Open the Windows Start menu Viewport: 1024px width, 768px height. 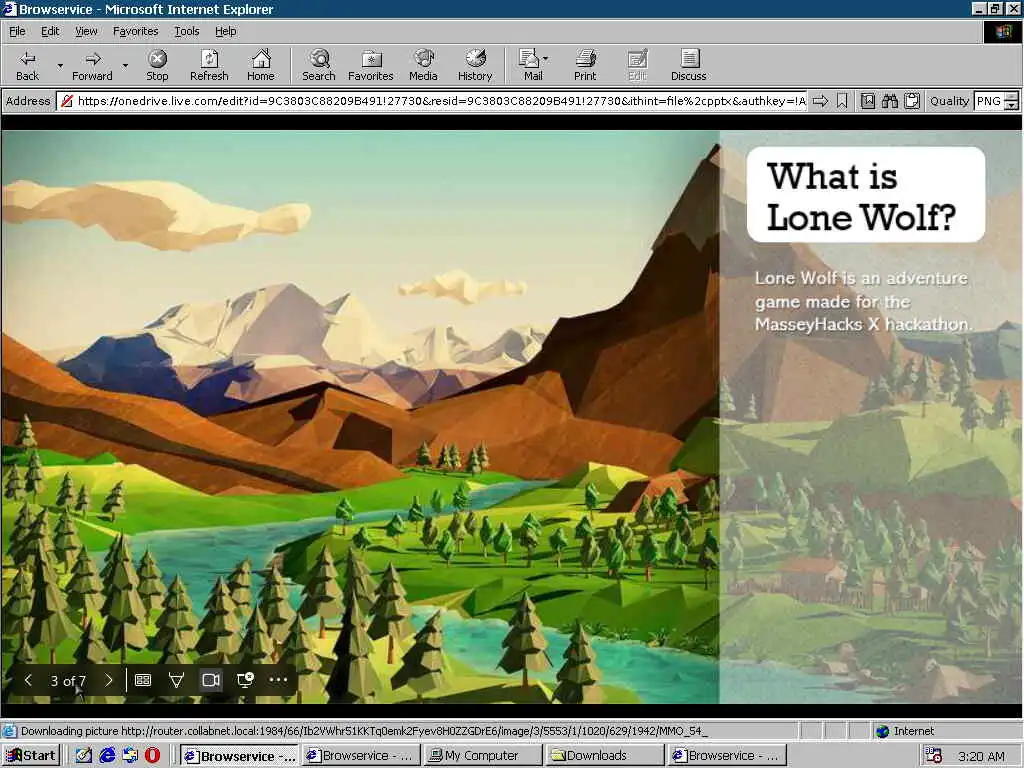[31, 756]
